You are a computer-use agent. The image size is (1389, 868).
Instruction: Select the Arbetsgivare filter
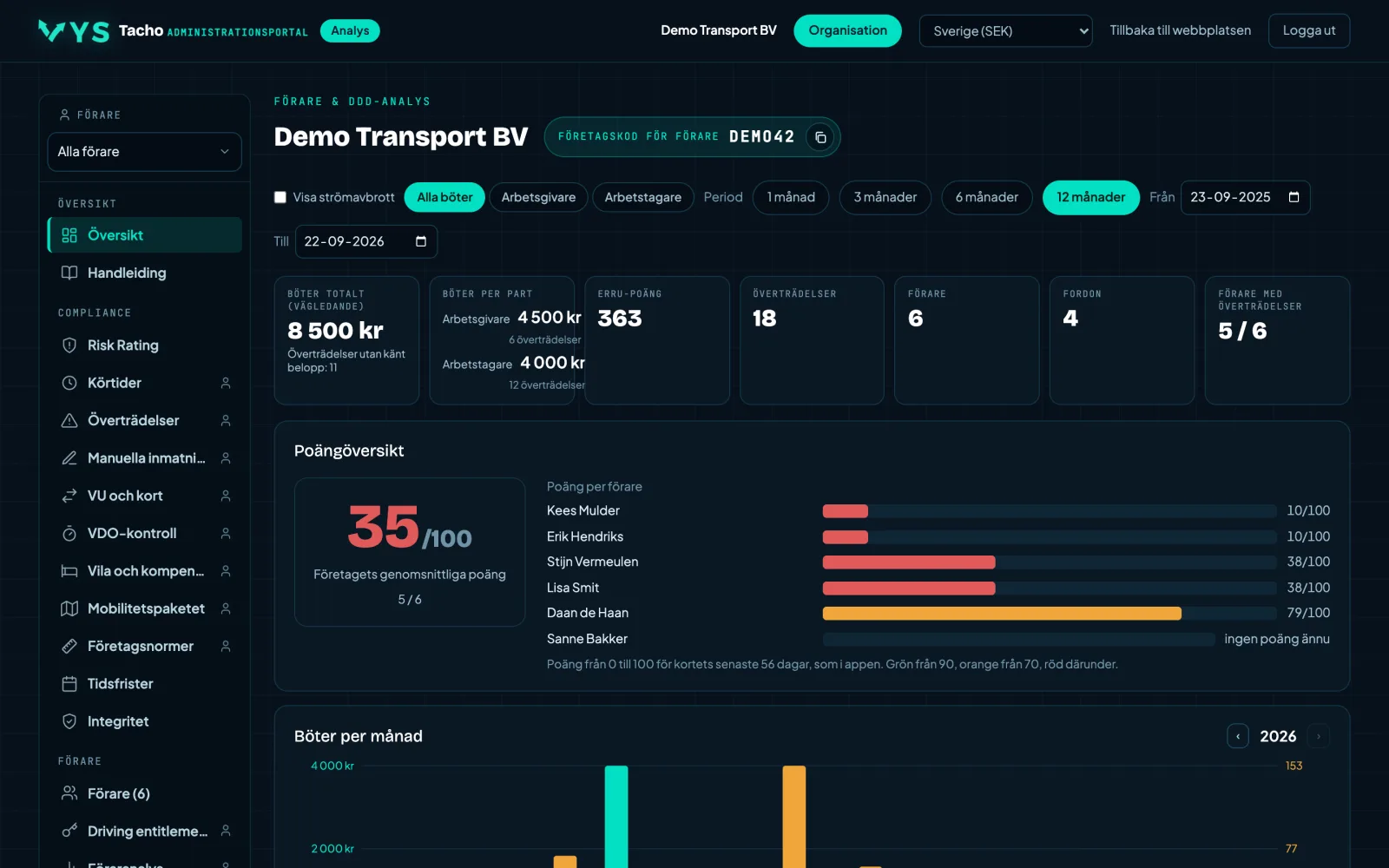[538, 197]
